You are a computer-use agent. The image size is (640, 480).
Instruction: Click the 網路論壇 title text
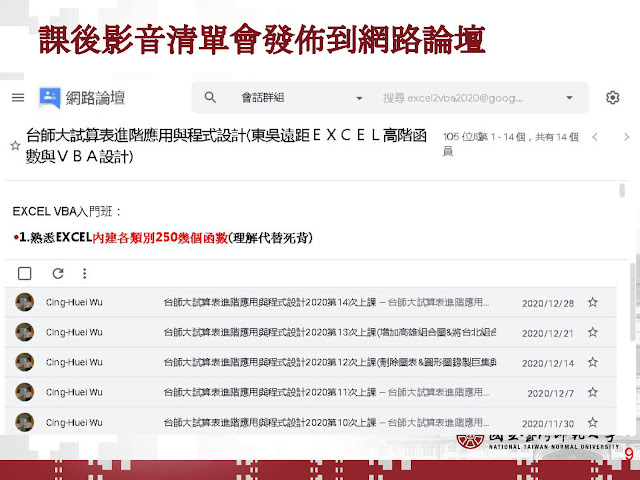pyautogui.click(x=95, y=98)
